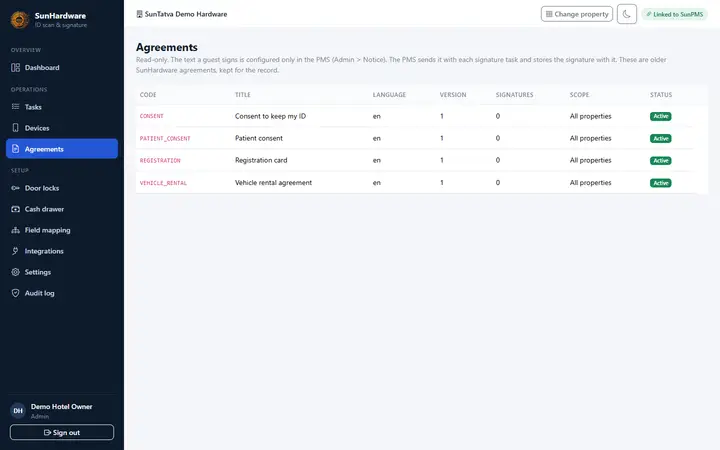Click the SunHardware sun logo

(20, 20)
